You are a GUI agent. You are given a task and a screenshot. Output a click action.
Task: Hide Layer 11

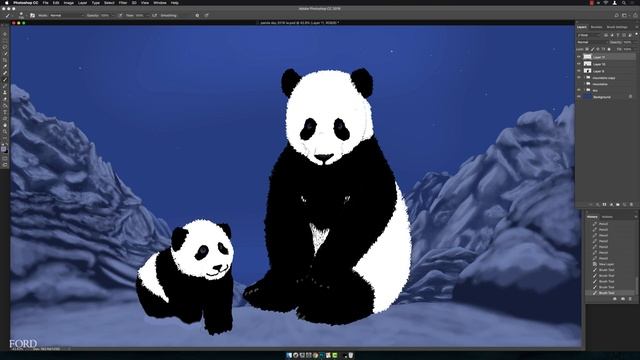[x=579, y=57]
